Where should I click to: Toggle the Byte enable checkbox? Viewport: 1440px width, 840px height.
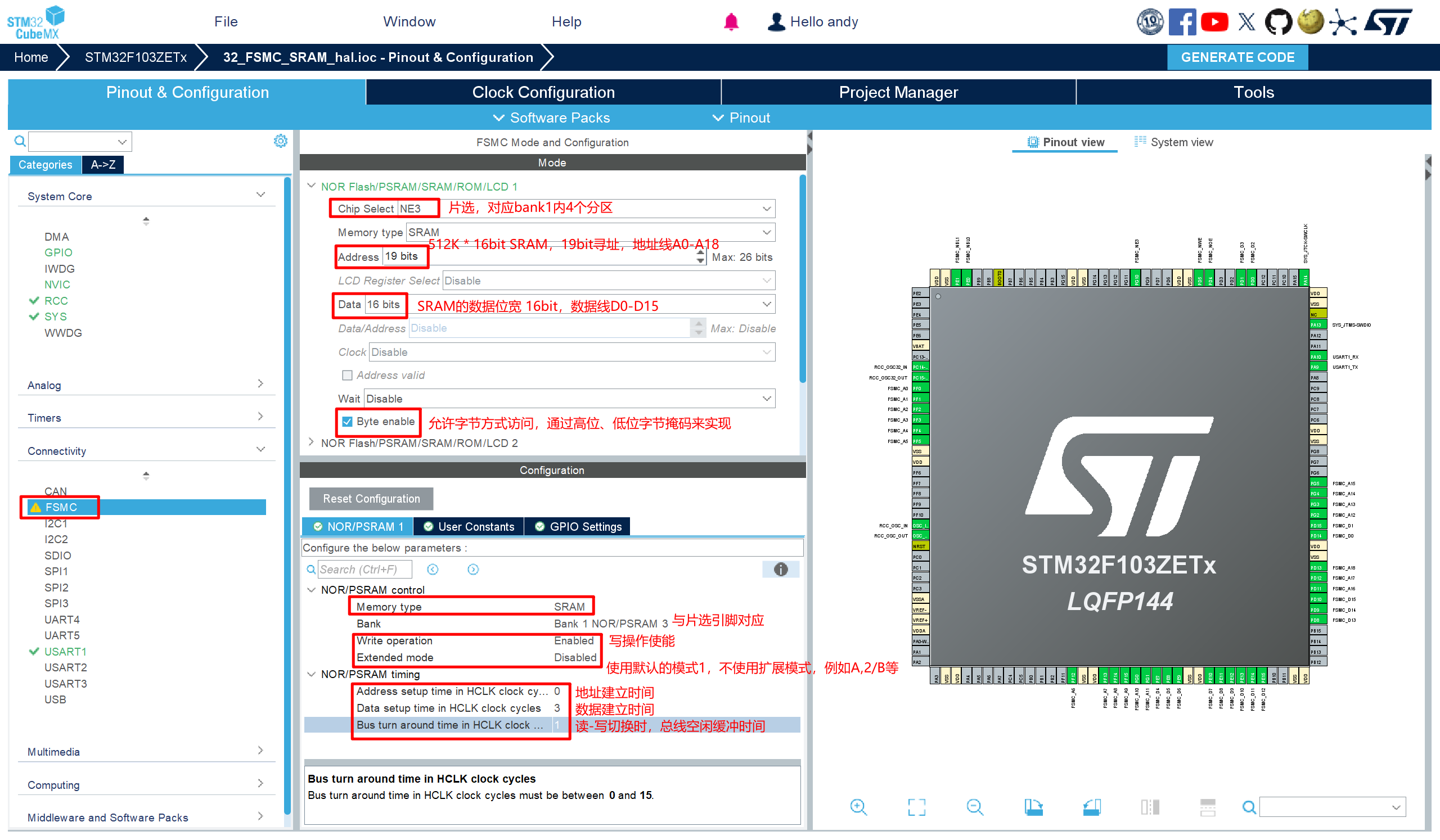pyautogui.click(x=347, y=422)
